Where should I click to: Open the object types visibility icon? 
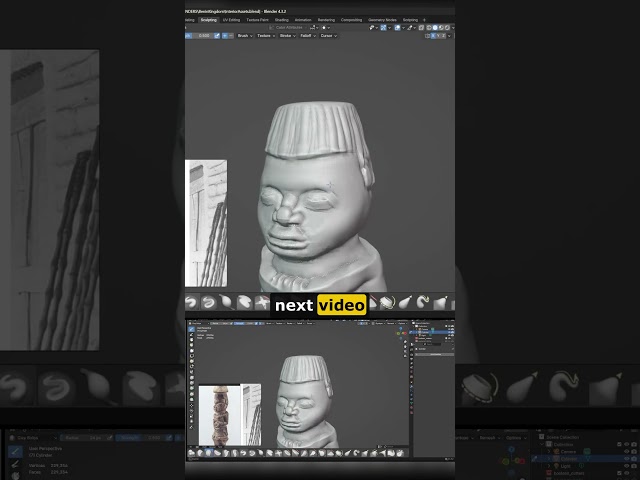[372, 27]
